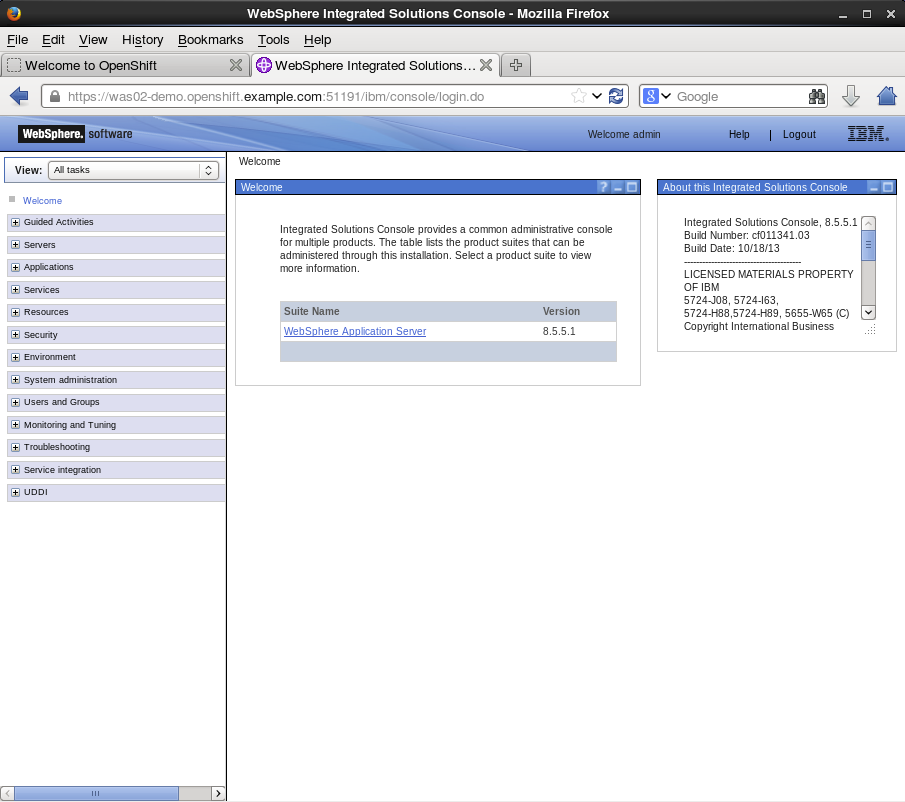Viewport: 905px width, 802px height.
Task: Expand the Monitoring and Tuning node
Action: [16, 425]
